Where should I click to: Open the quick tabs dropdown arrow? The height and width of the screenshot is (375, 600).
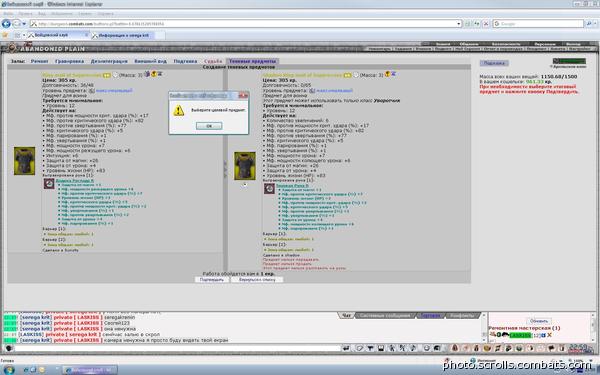[x=24, y=35]
